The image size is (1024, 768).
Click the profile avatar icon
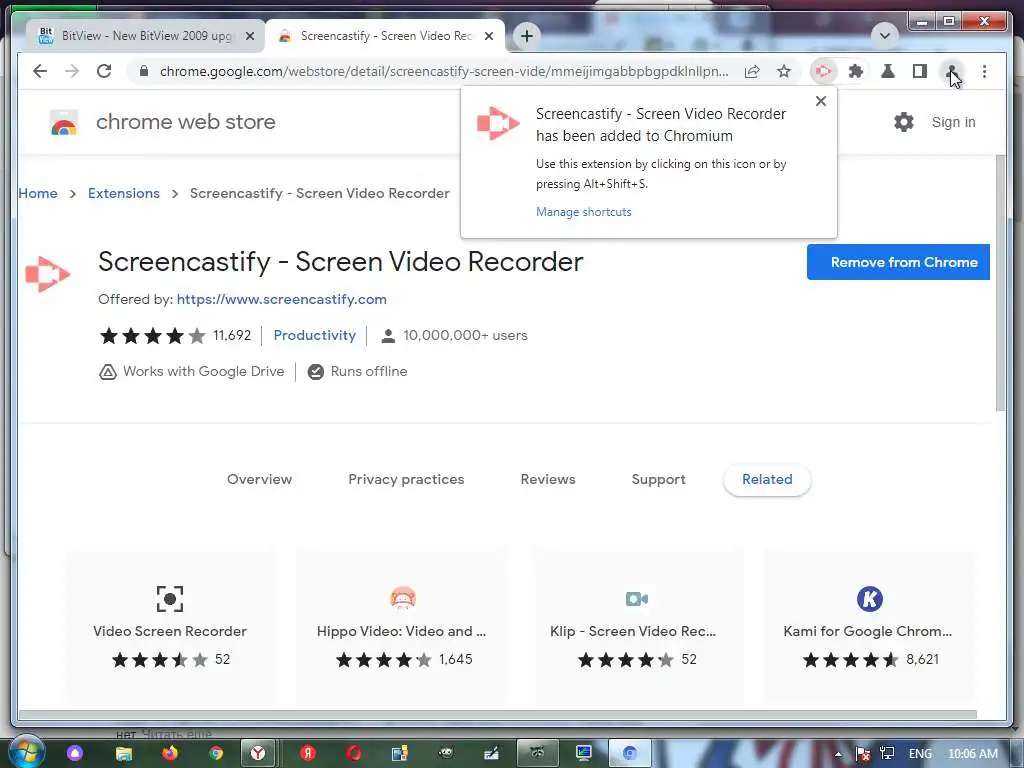[x=952, y=71]
